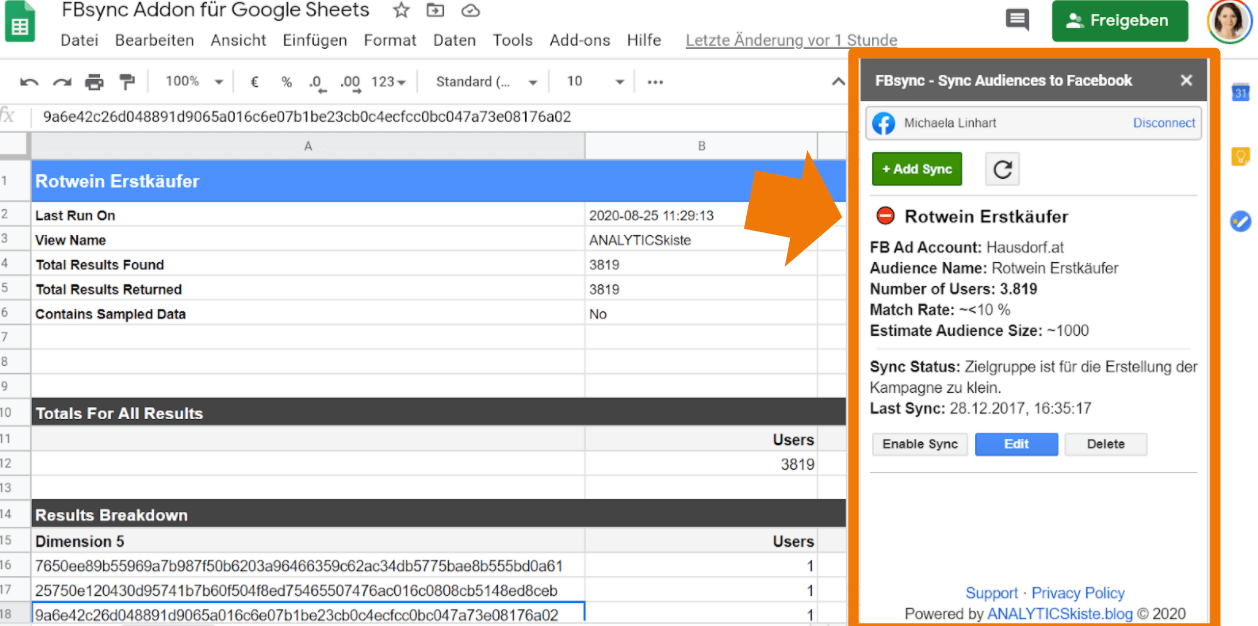Star the FBsync document title
This screenshot has width=1258, height=626.
(x=401, y=11)
